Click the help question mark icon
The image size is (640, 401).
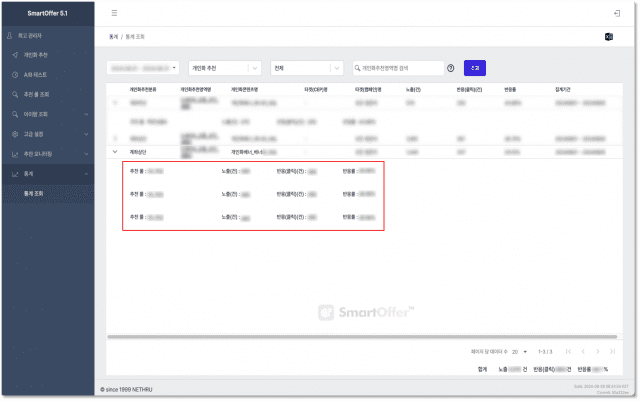(x=451, y=68)
